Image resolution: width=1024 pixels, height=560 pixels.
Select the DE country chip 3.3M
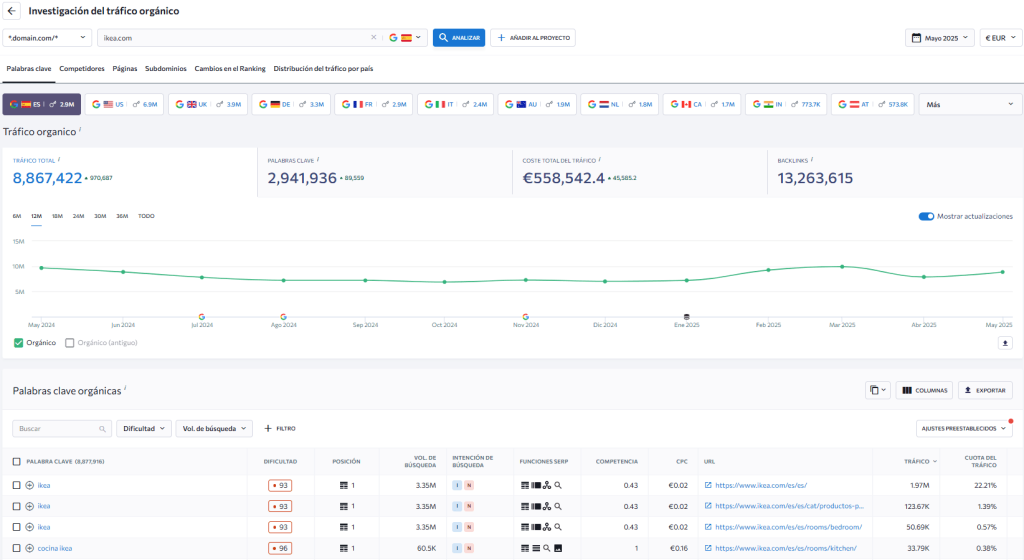tap(291, 104)
